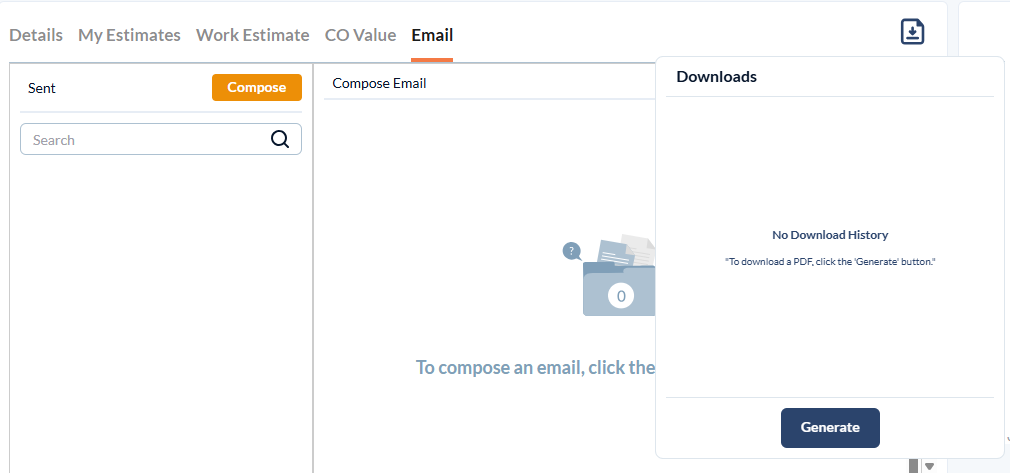Click the gray scrollbar thumb near bottom
This screenshot has width=1010, height=473.
[913, 466]
